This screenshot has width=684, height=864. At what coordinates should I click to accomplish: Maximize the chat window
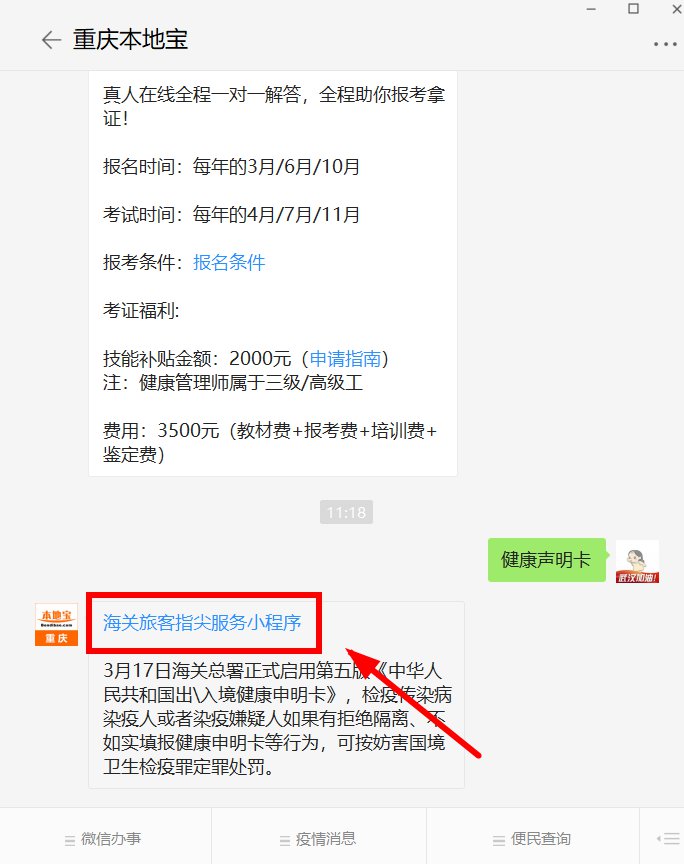(633, 9)
